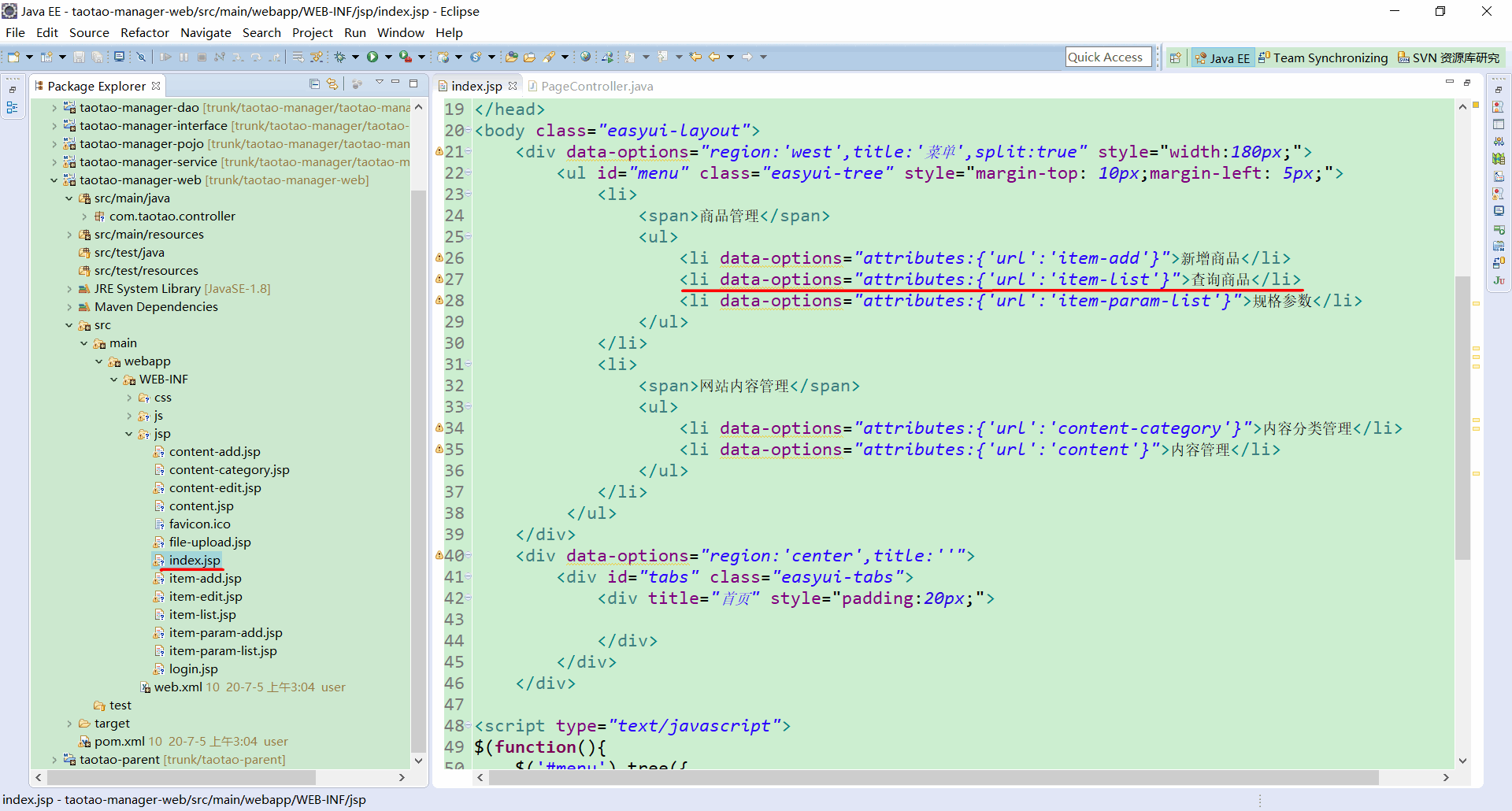1512x811 pixels.
Task: Maximize the Package Explorer view
Action: pos(413,83)
